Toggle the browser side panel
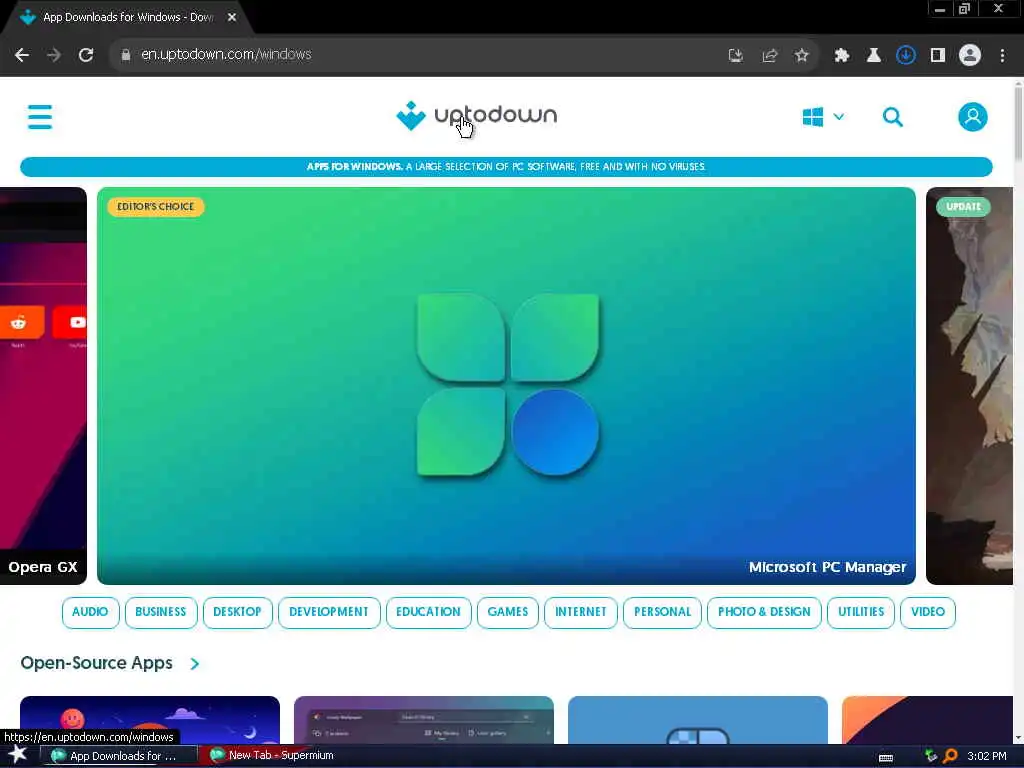The height and width of the screenshot is (768, 1024). (938, 56)
